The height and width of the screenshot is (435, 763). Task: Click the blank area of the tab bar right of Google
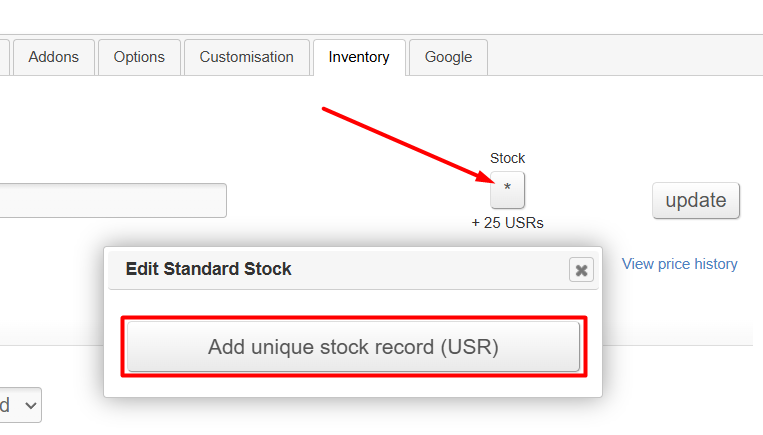point(620,57)
